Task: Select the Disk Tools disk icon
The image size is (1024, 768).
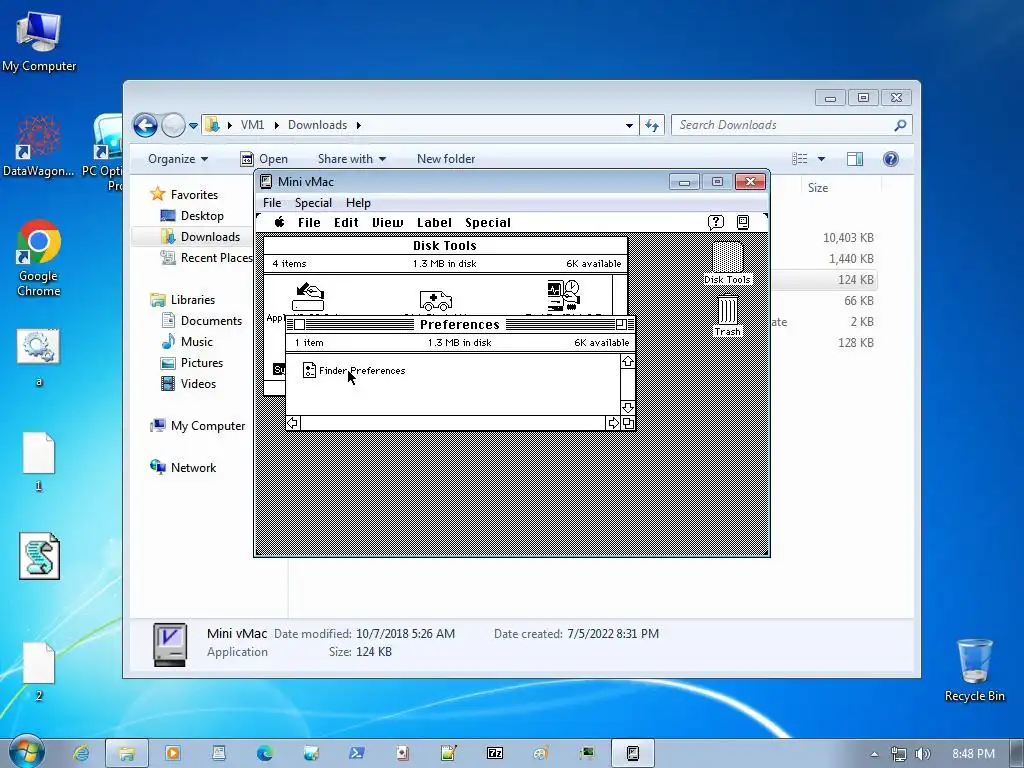Action: [728, 257]
